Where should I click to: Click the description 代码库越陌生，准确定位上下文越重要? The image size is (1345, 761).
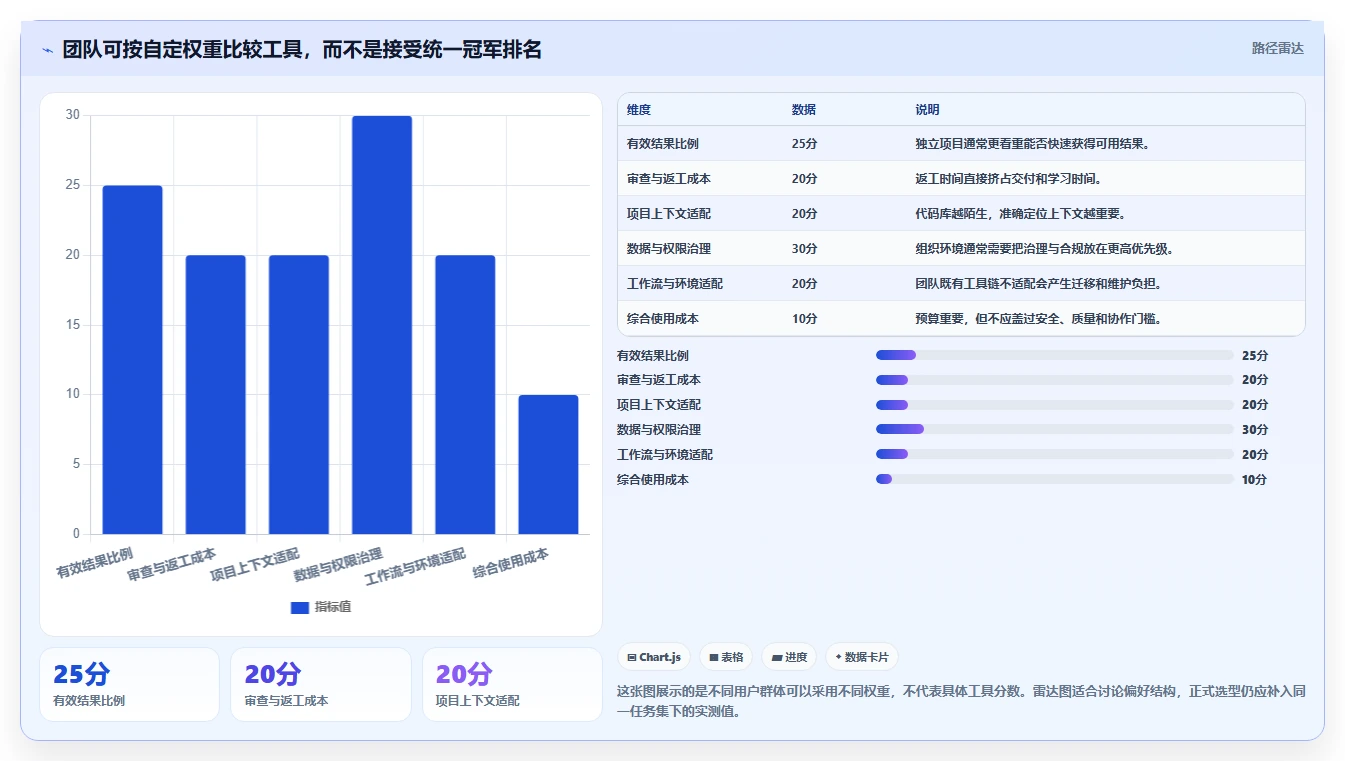(1021, 214)
